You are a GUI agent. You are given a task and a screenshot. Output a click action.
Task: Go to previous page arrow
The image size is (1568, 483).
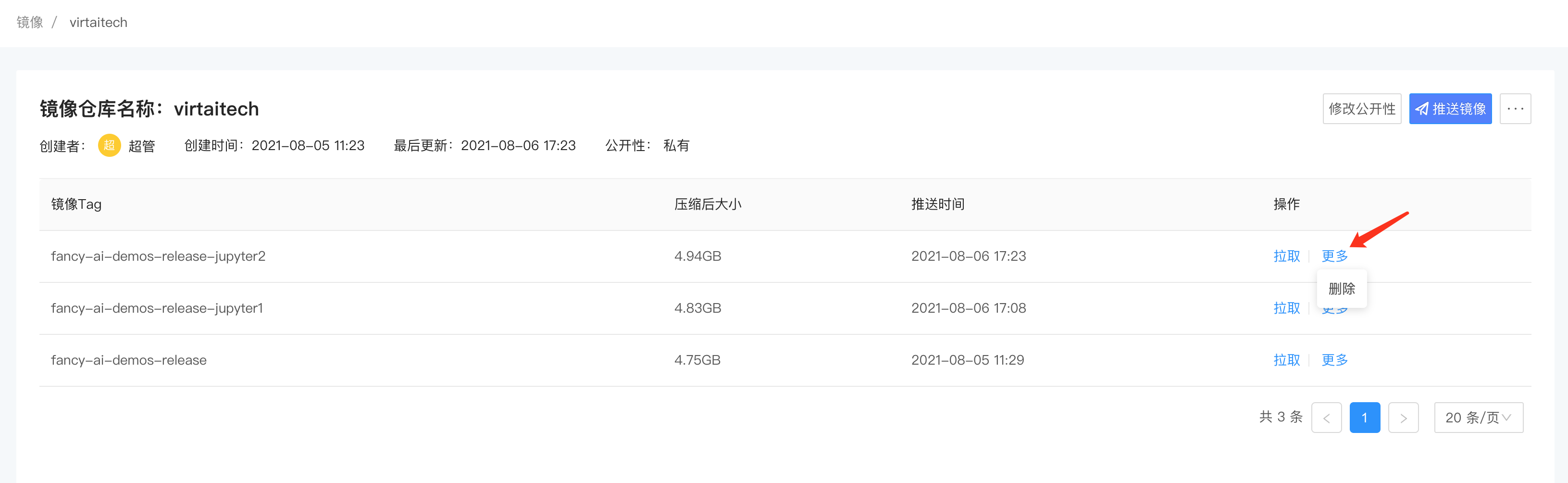point(1326,418)
